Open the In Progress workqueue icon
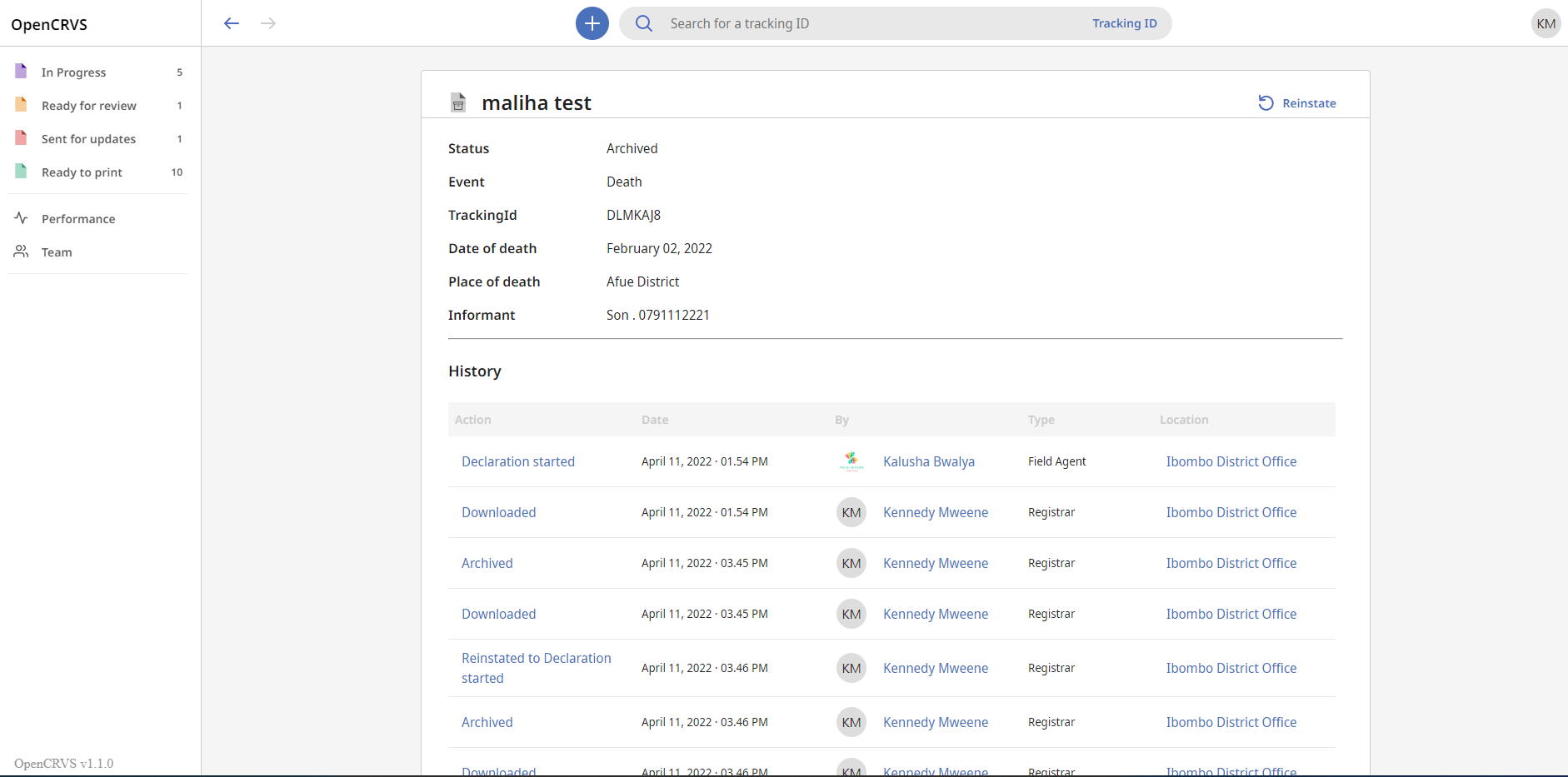This screenshot has width=1568, height=777. tap(20, 72)
